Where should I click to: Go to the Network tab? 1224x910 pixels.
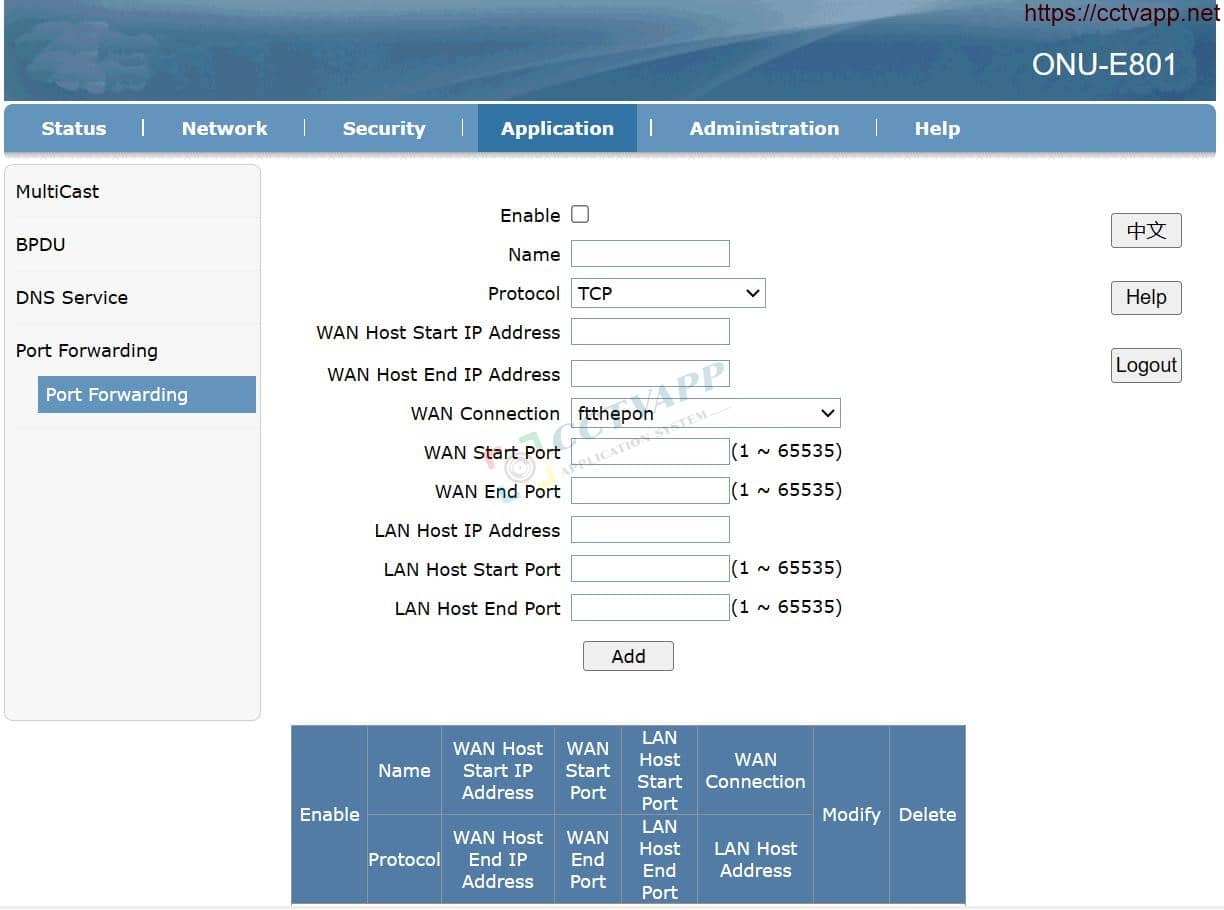coord(224,129)
